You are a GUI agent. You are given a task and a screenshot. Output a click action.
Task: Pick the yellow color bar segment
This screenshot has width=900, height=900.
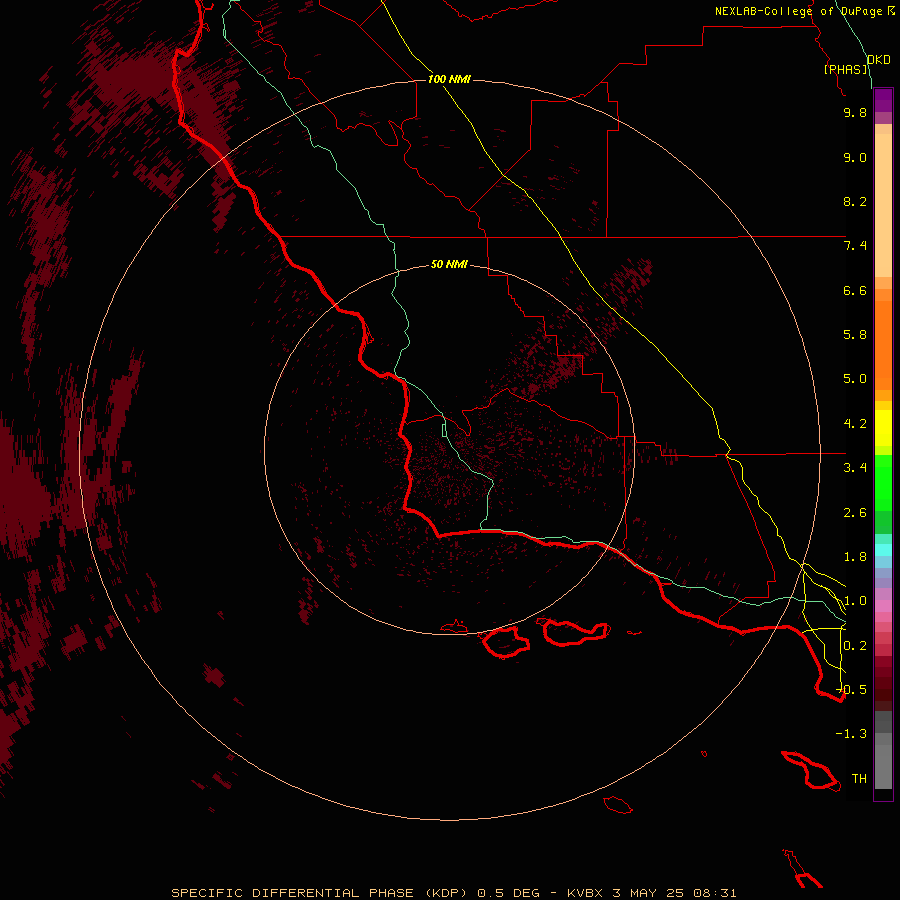click(883, 428)
